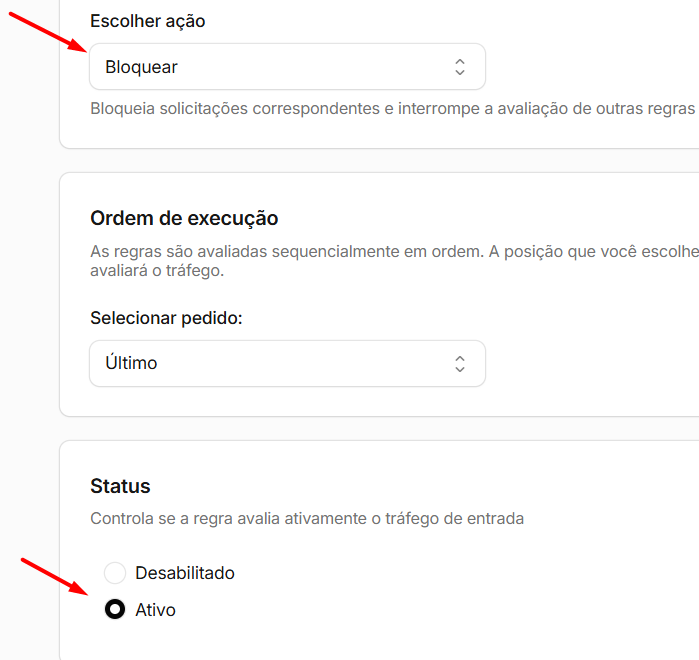
Task: Click the Último text inside the selector
Action: point(131,363)
